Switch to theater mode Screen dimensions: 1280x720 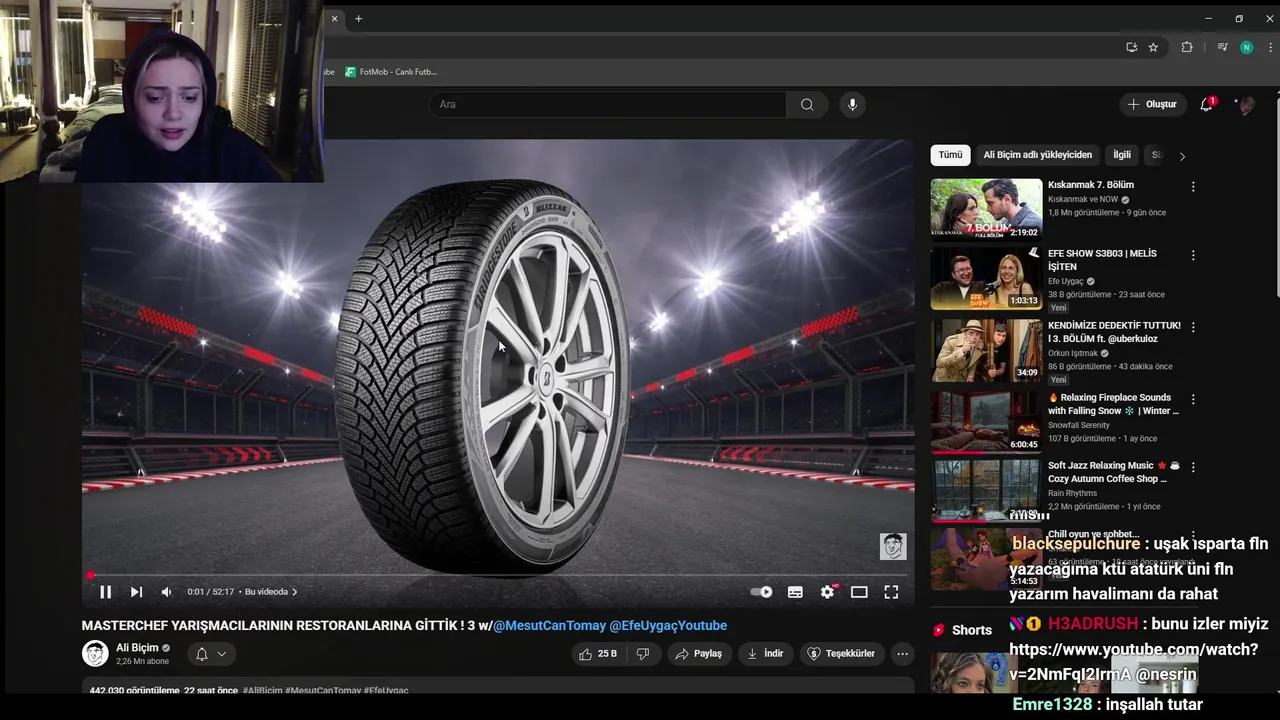pos(859,592)
